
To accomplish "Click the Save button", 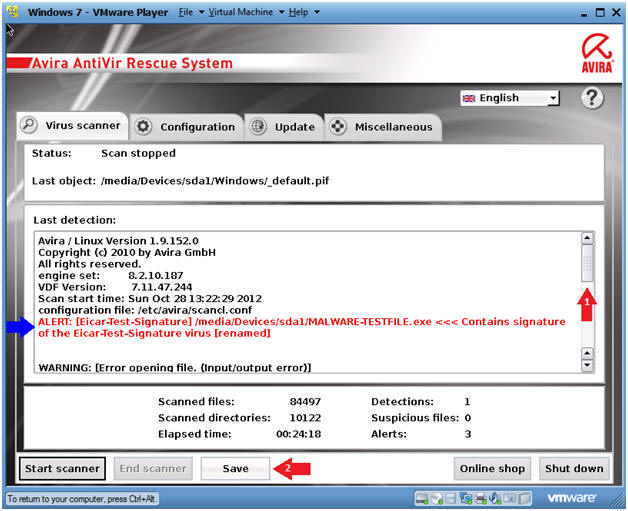I will (235, 469).
